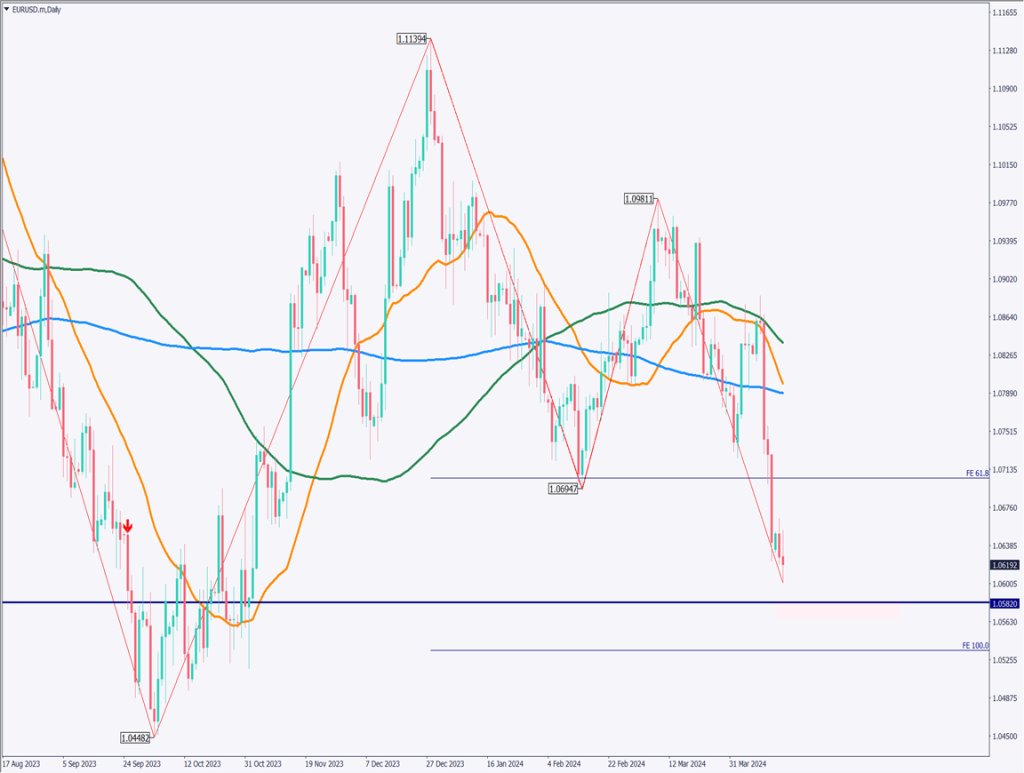Click the 12 Oct 2023 date label

[x=203, y=762]
